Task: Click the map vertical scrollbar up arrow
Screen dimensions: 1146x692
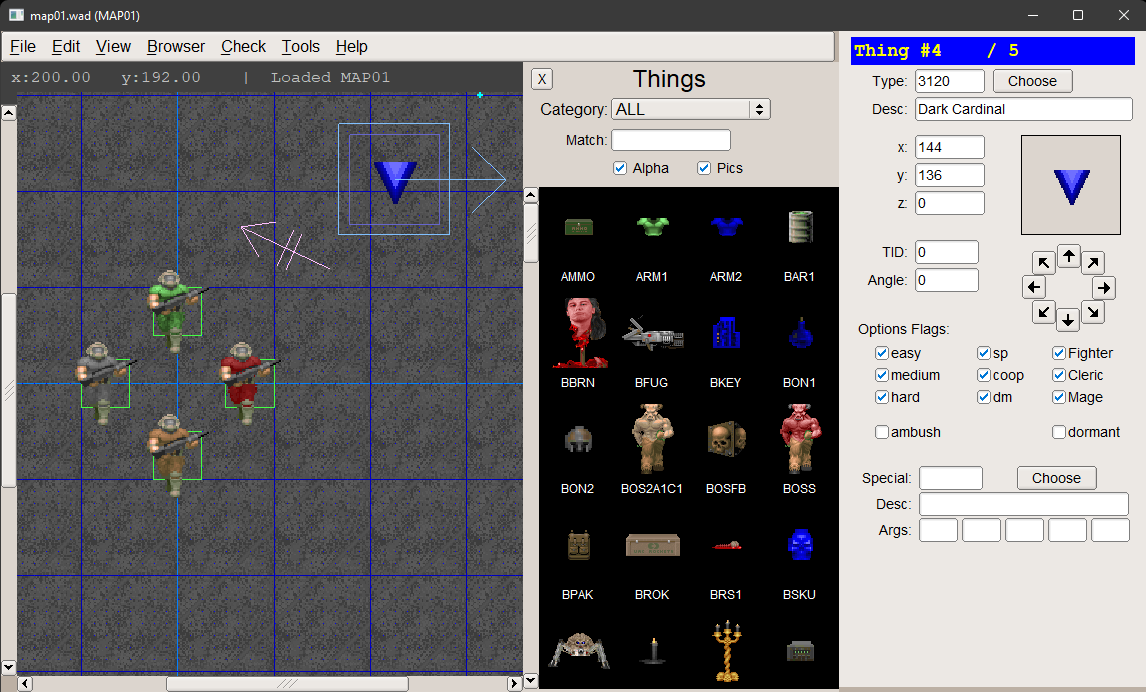Action: pyautogui.click(x=9, y=113)
